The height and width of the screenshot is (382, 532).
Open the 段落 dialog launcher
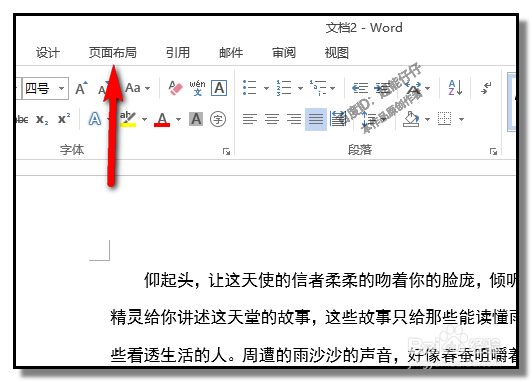coord(493,151)
